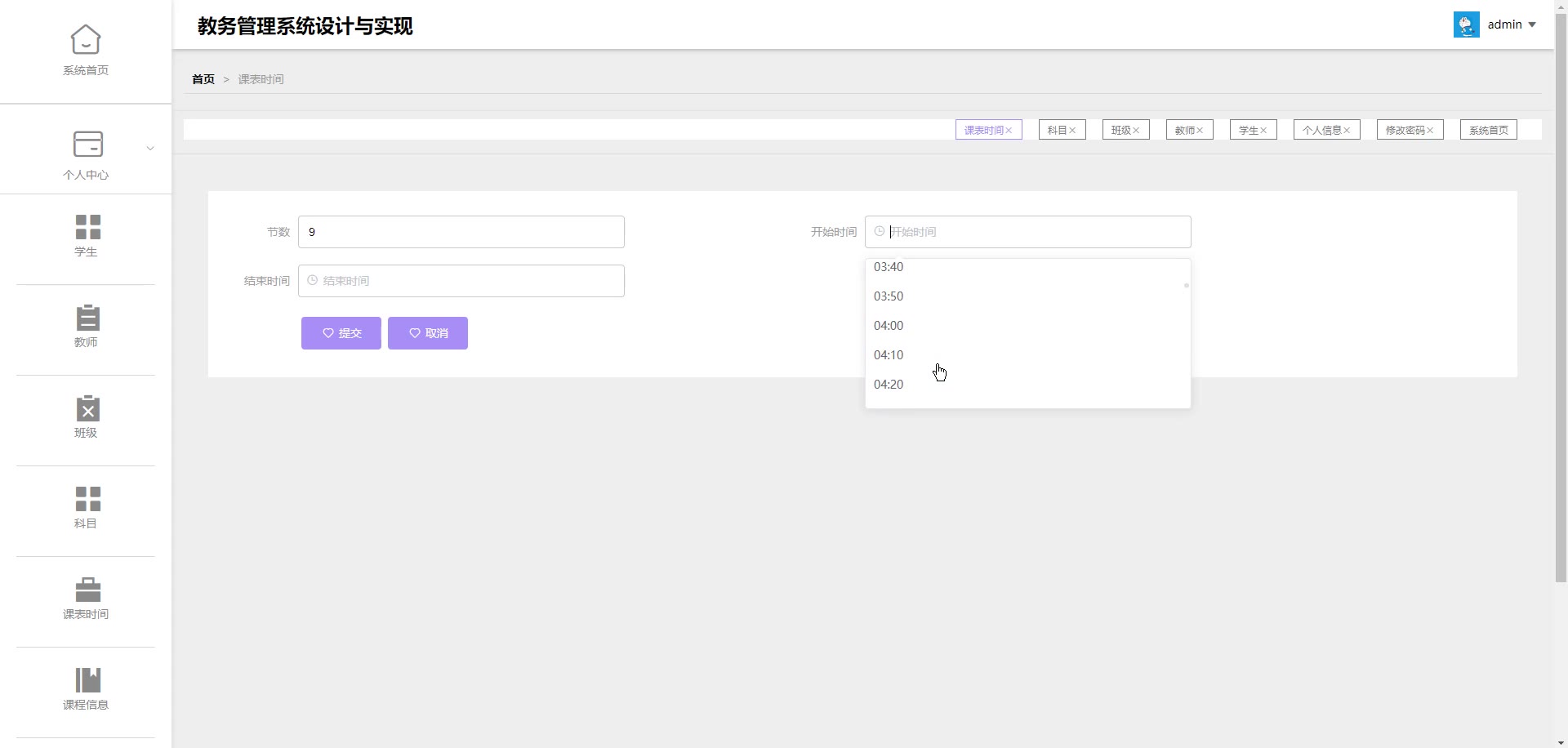Click the page vertical scrollbar

(x=1561, y=299)
